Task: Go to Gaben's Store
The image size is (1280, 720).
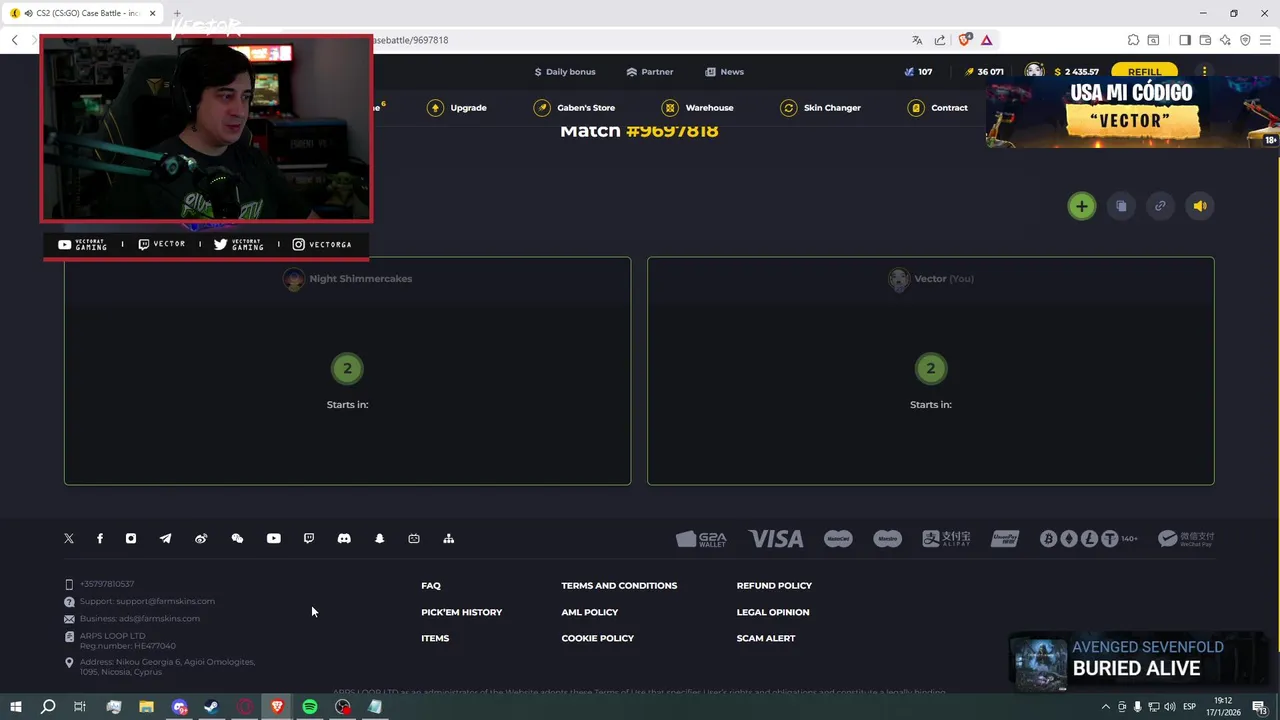Action: tap(574, 108)
